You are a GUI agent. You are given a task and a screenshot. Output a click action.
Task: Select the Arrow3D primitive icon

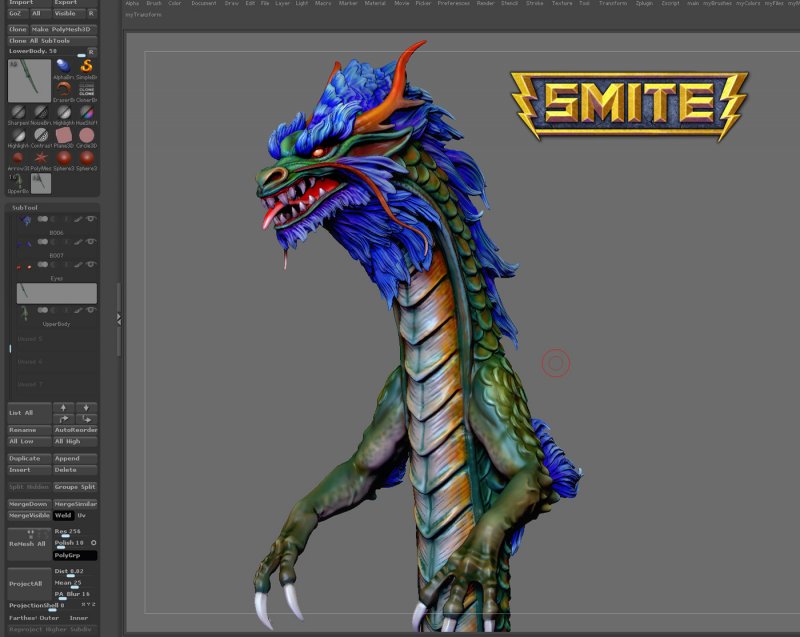click(x=18, y=158)
